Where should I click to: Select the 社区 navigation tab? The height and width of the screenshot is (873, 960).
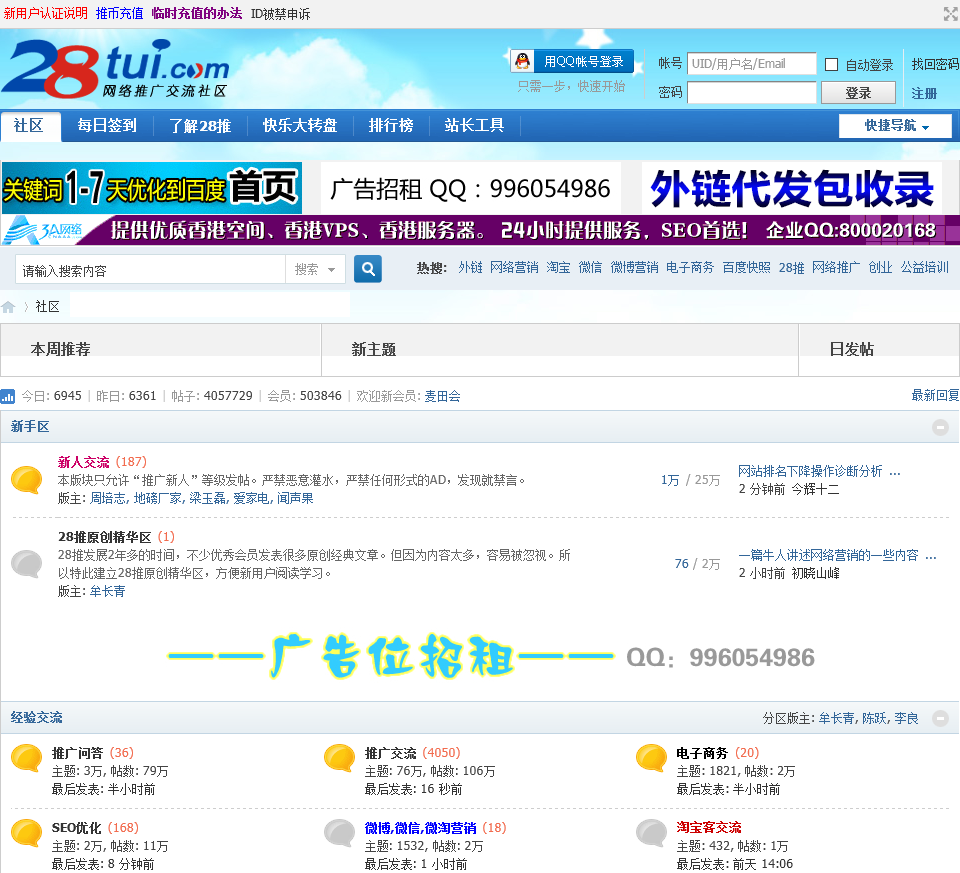click(x=30, y=126)
